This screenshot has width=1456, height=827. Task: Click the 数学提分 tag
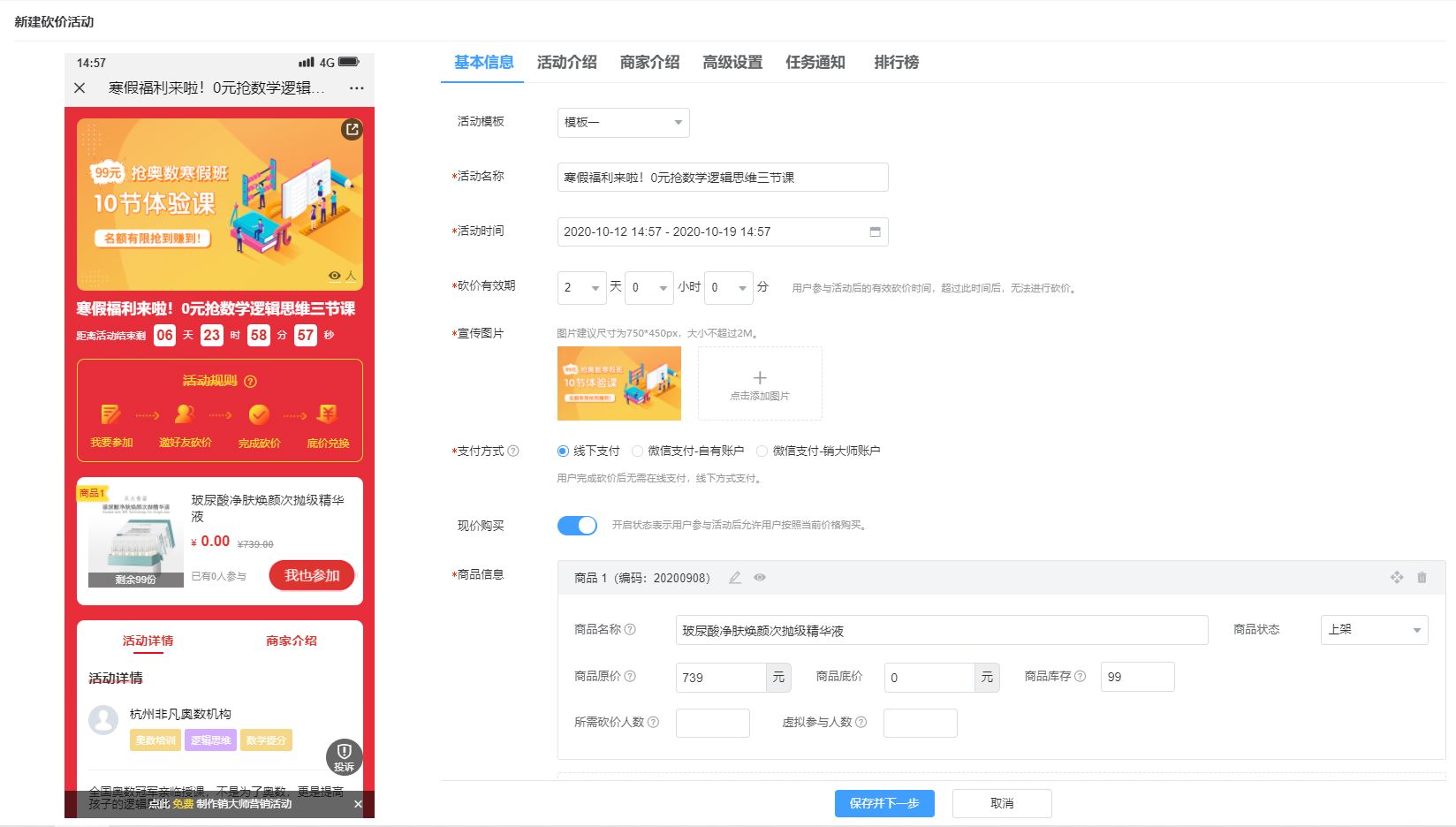(x=266, y=740)
